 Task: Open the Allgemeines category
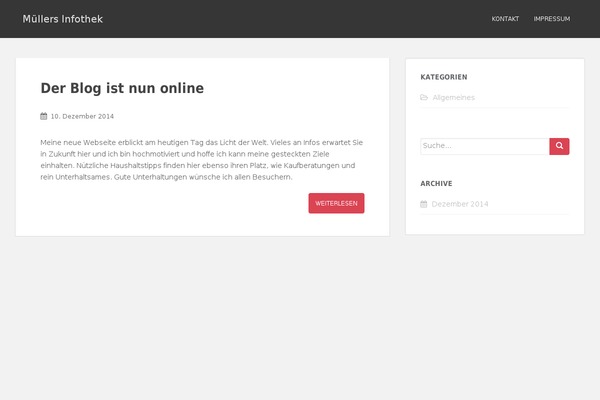pos(453,98)
